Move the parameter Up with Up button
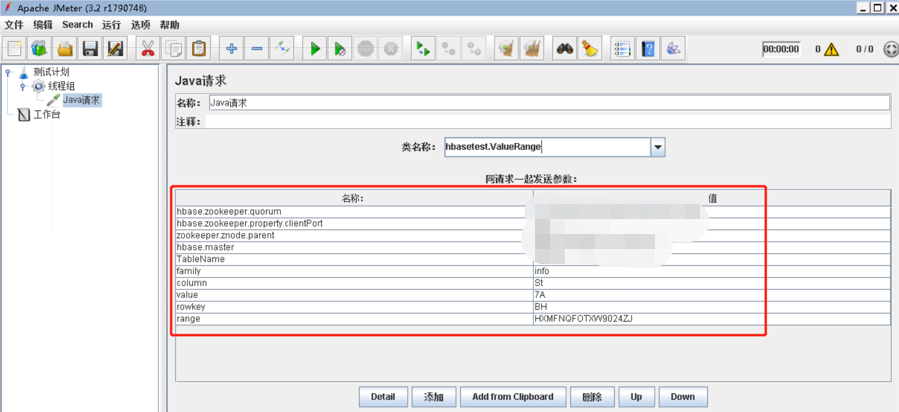Image resolution: width=899 pixels, height=412 pixels. [636, 397]
